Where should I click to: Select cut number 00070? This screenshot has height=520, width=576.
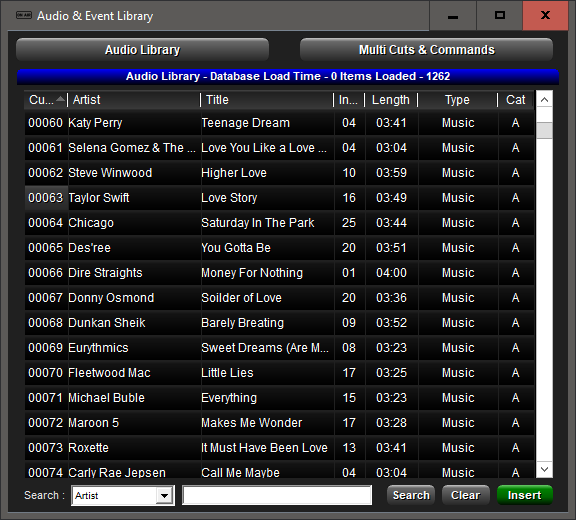46,372
